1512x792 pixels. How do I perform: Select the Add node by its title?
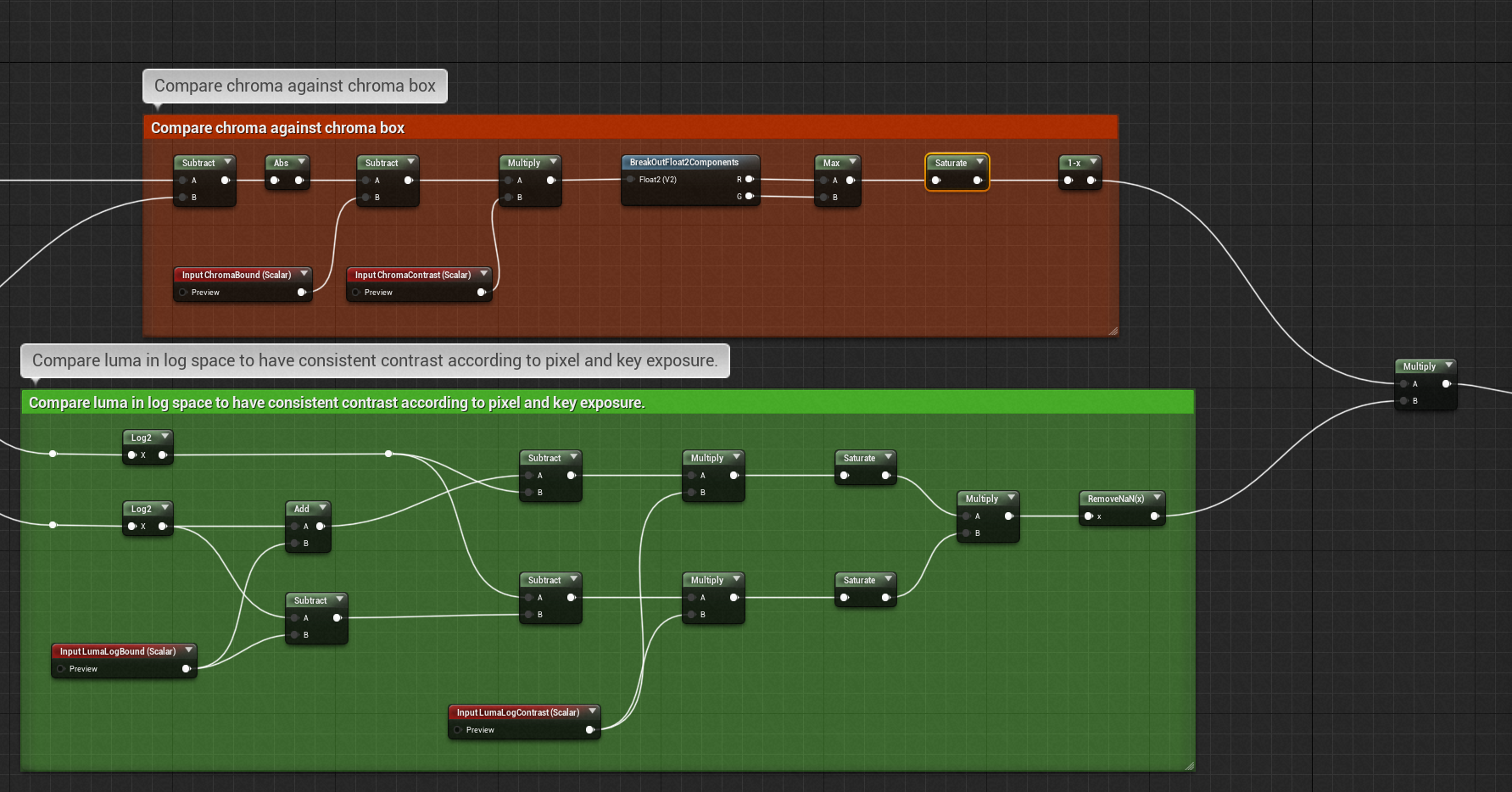301,509
